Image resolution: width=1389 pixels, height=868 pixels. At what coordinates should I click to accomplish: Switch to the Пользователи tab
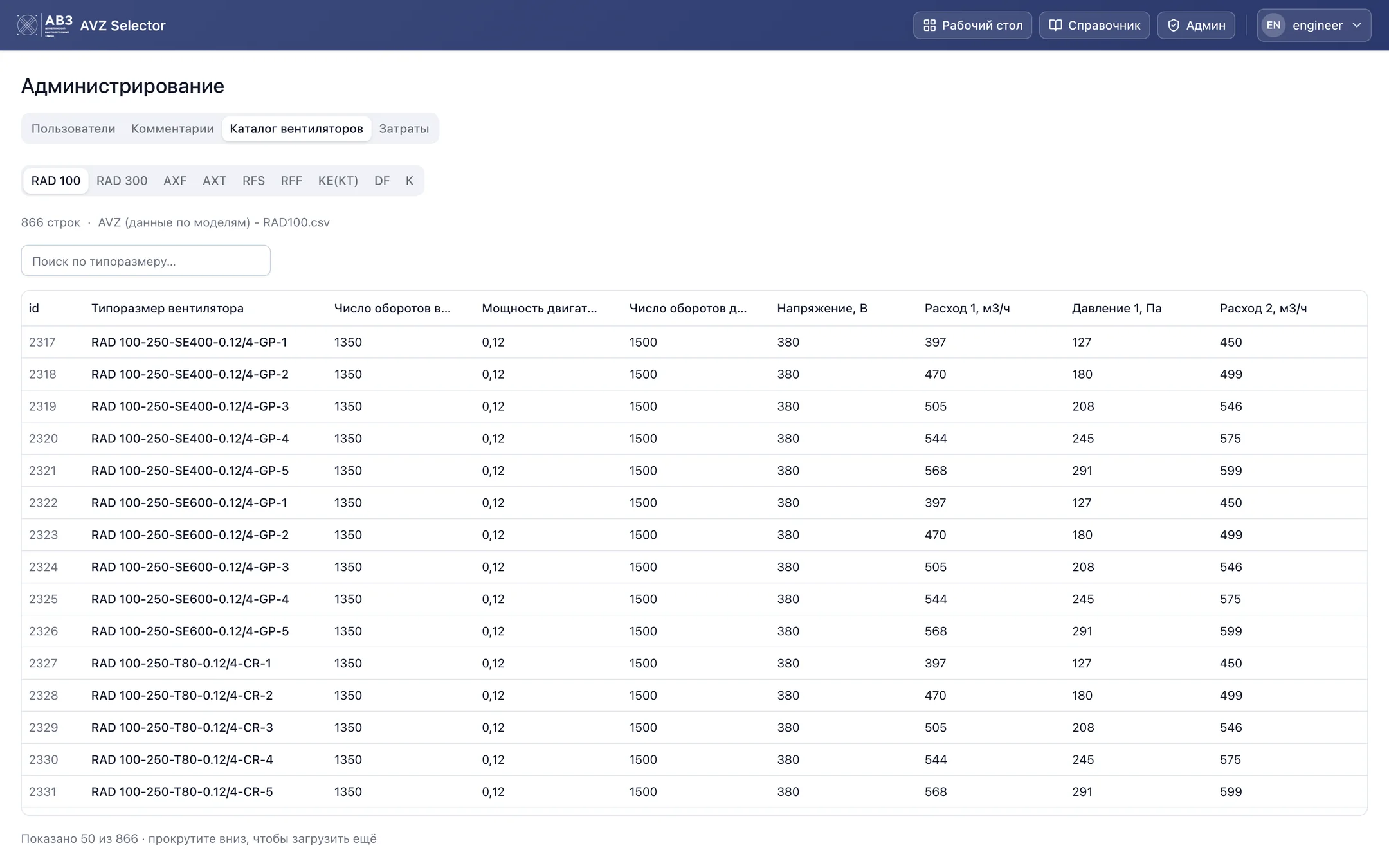point(73,129)
